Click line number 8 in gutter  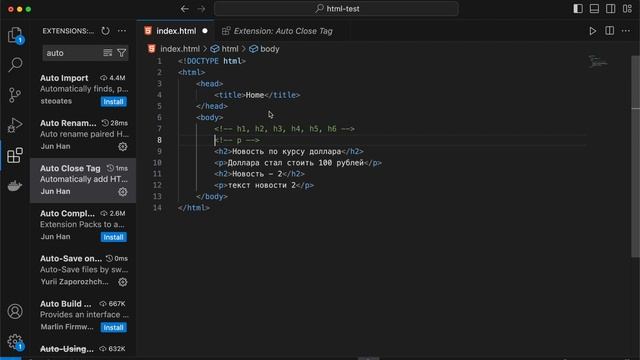(x=159, y=140)
